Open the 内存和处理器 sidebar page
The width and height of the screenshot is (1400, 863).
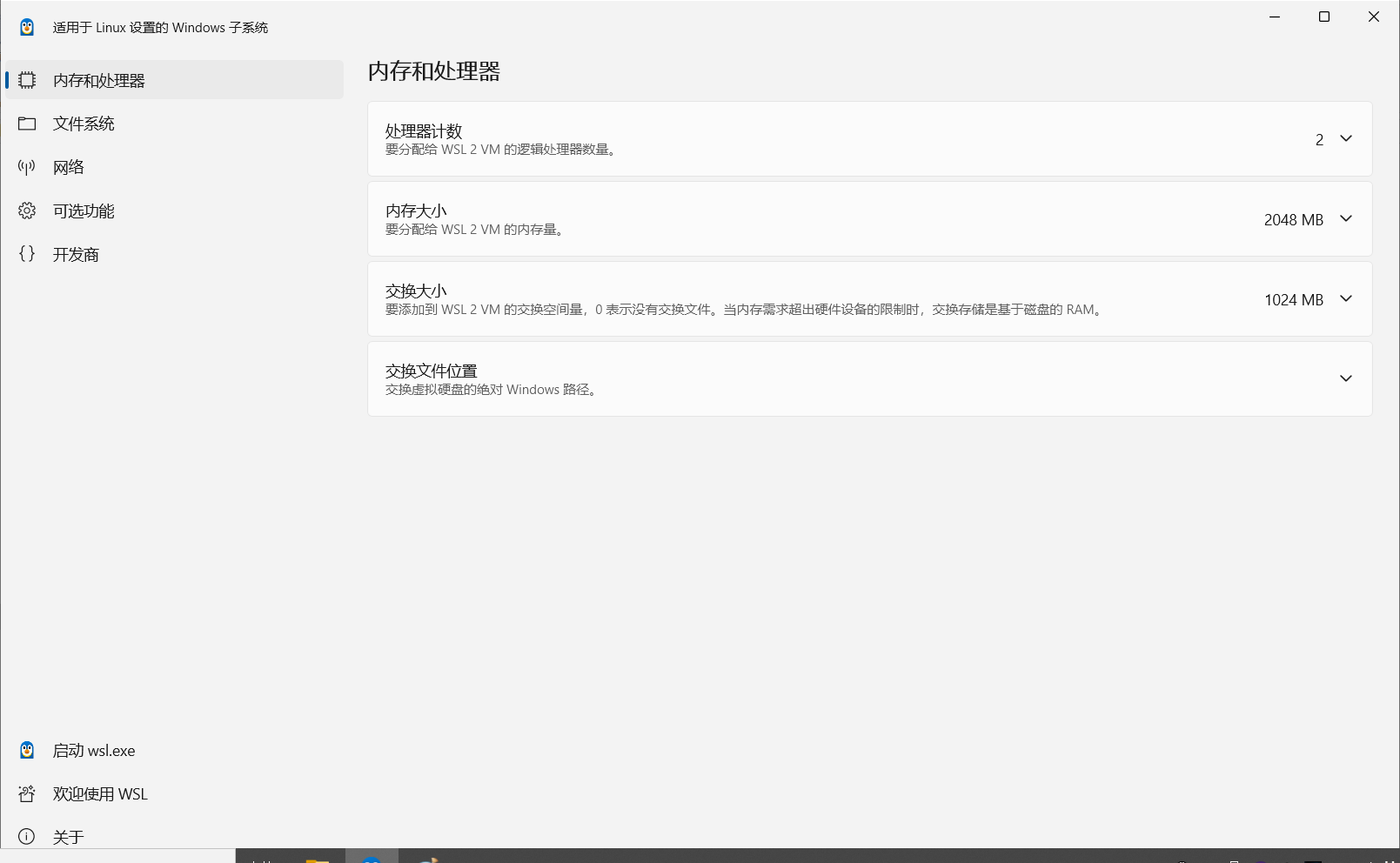tap(174, 80)
